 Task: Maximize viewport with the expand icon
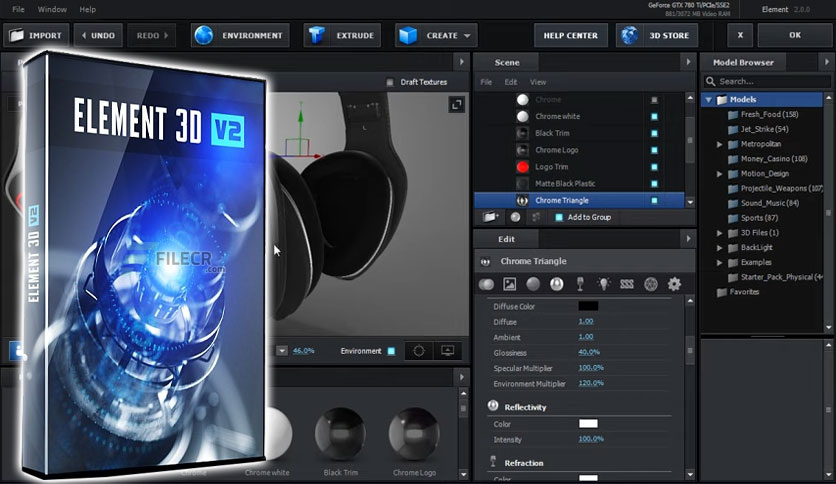point(456,104)
